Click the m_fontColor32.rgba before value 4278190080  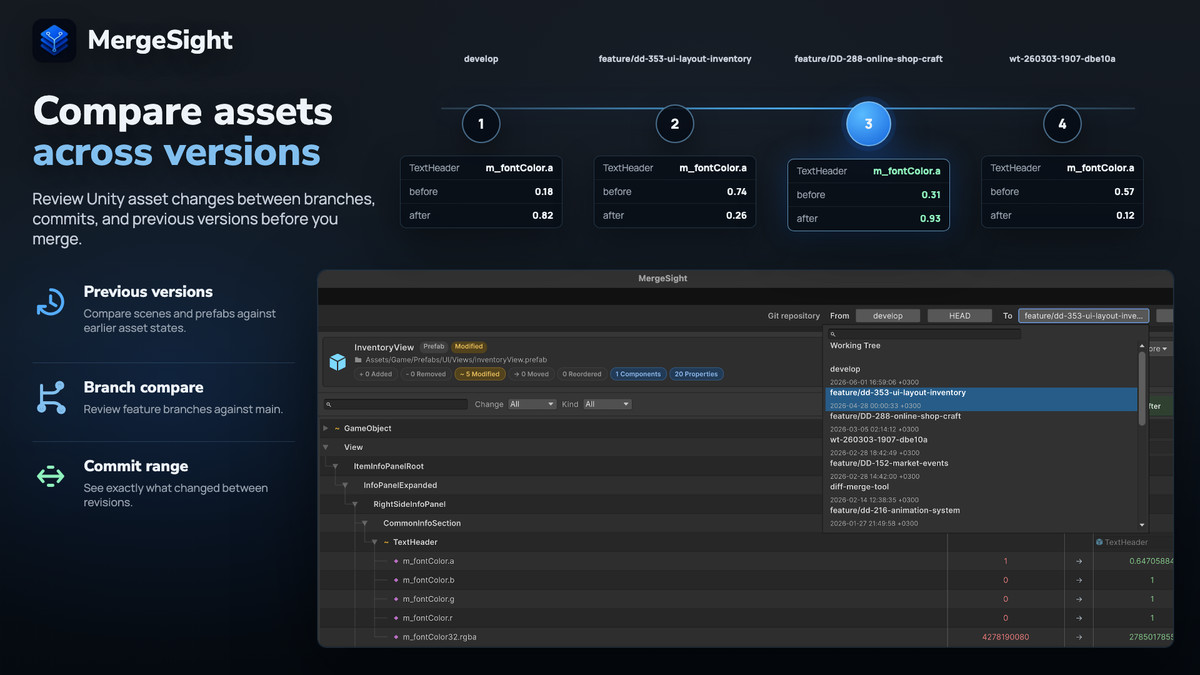1005,637
